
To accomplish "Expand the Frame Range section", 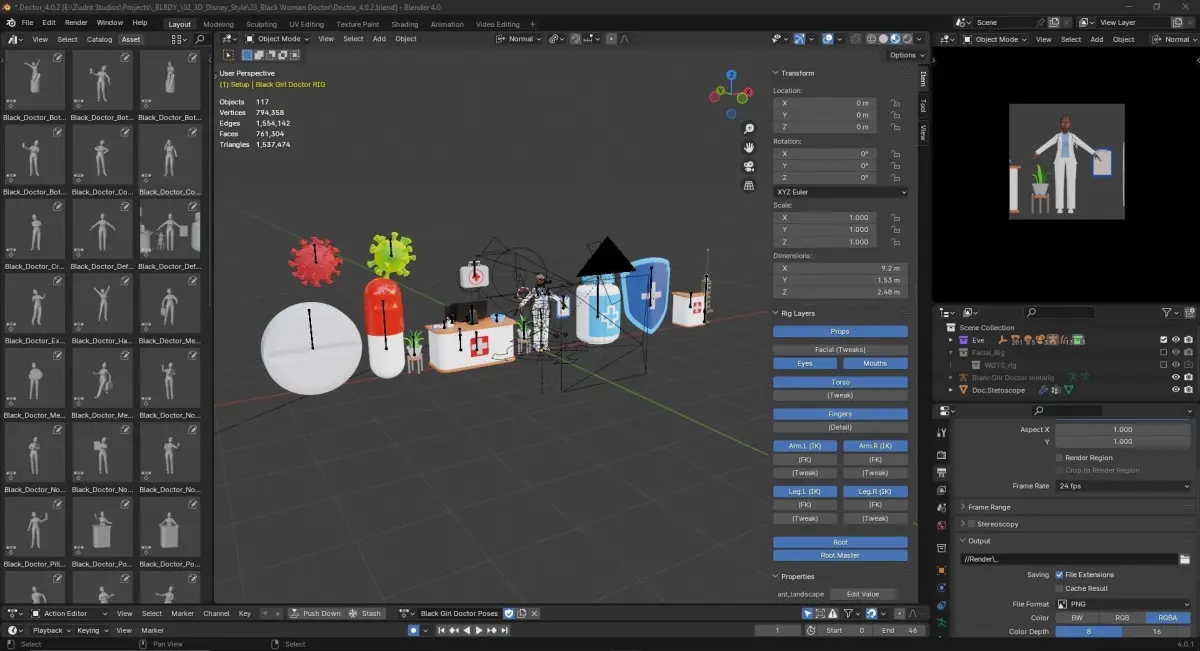I will 989,507.
